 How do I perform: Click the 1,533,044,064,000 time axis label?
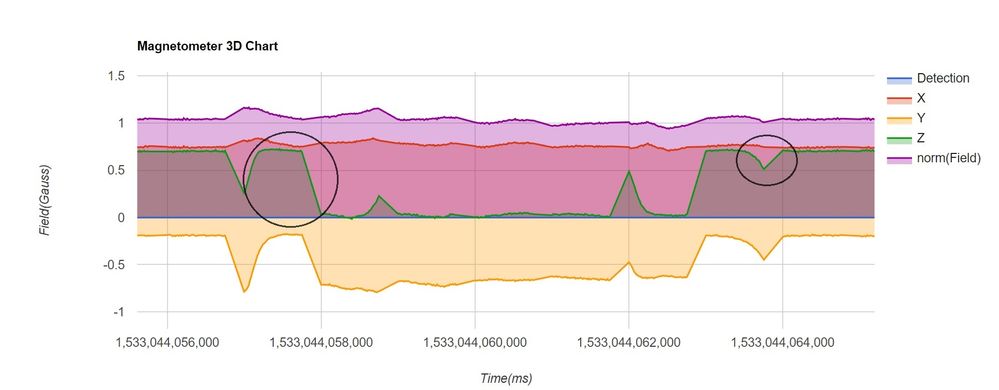pyautogui.click(x=783, y=343)
